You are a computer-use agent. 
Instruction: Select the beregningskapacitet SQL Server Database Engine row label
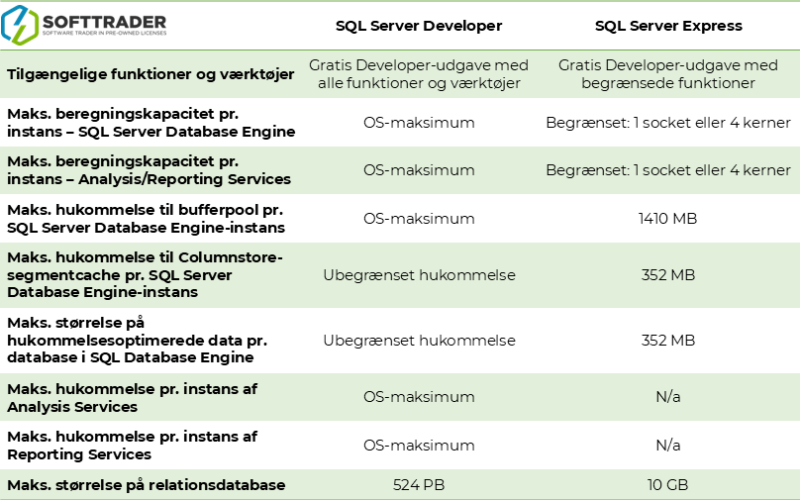[x=151, y=122]
